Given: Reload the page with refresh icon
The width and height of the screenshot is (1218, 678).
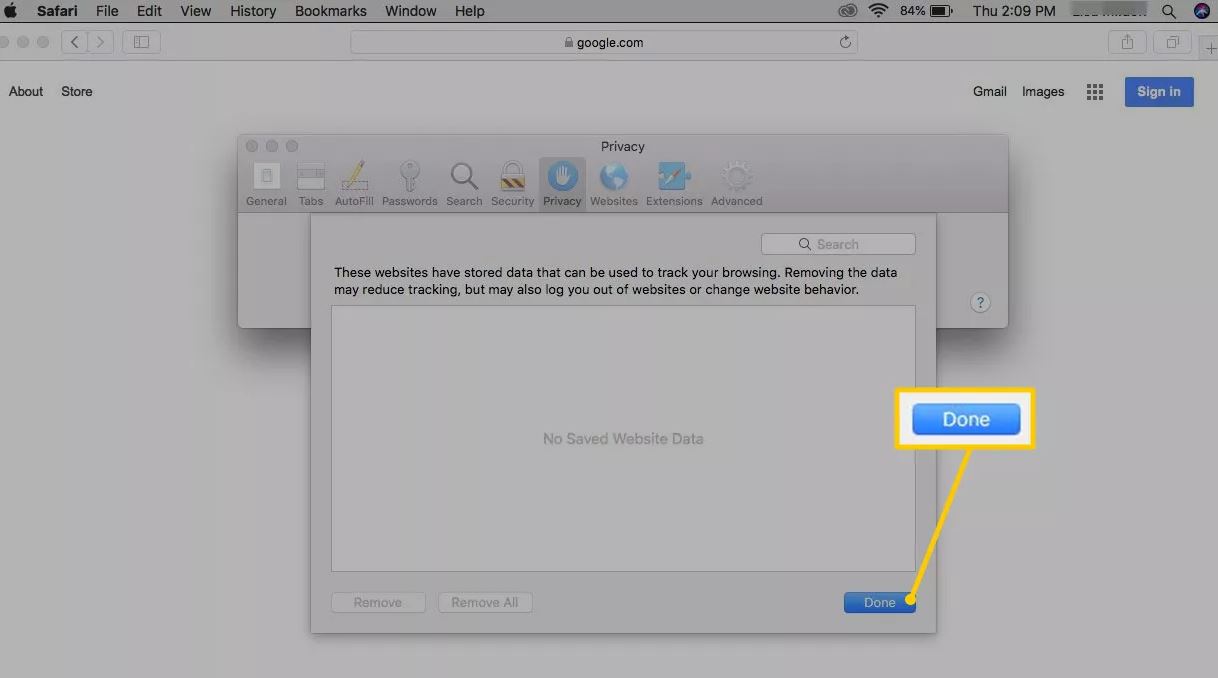Looking at the screenshot, I should tap(845, 42).
